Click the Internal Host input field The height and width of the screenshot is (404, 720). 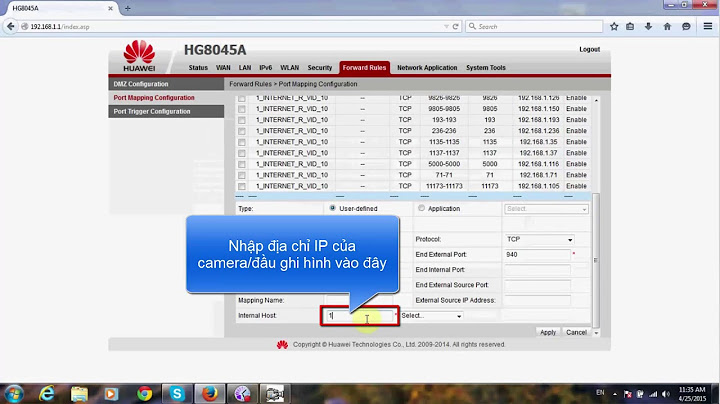pyautogui.click(x=360, y=316)
